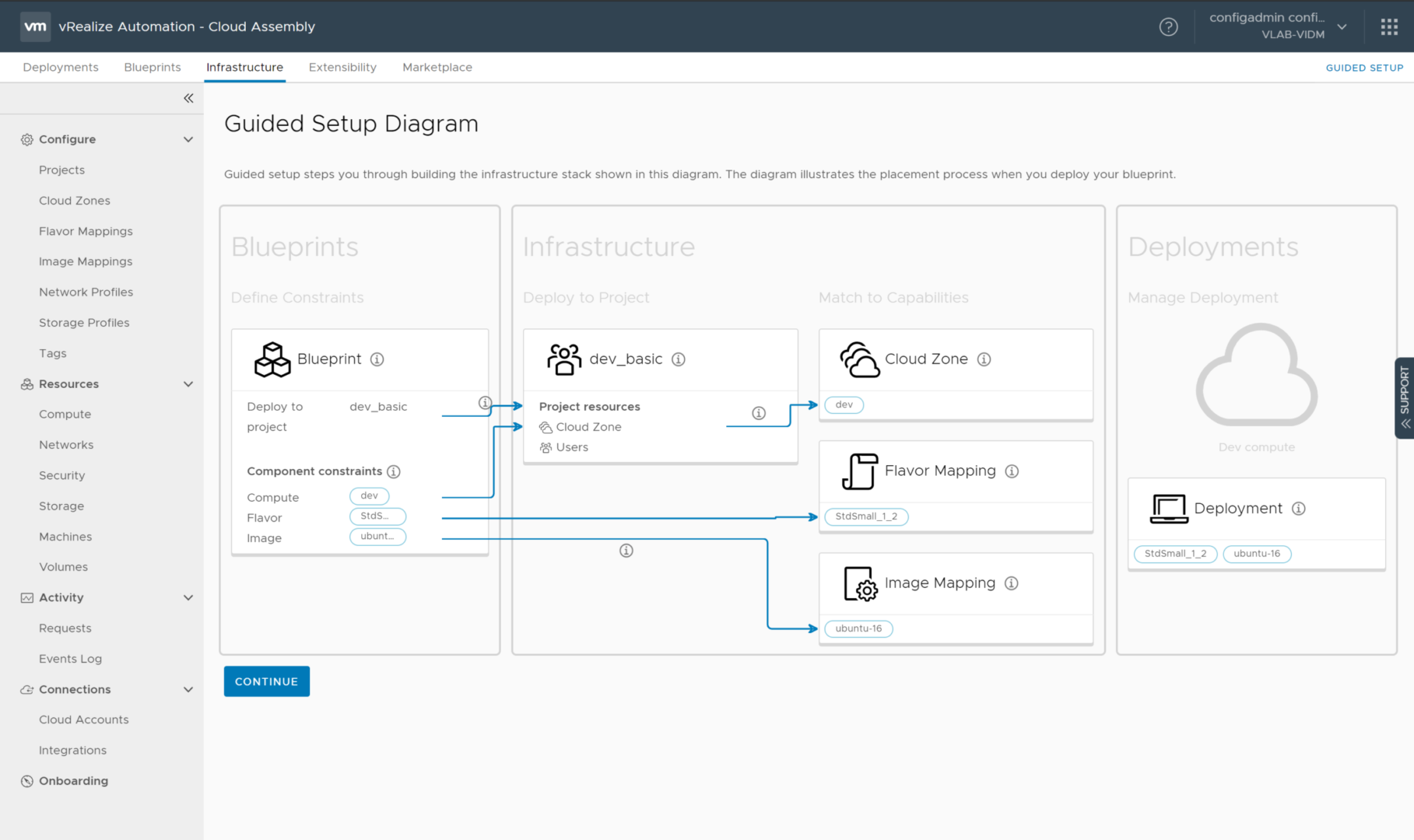Click info icon beside Flavor Mapping
Viewport: 1414px width, 840px height.
tap(1012, 471)
